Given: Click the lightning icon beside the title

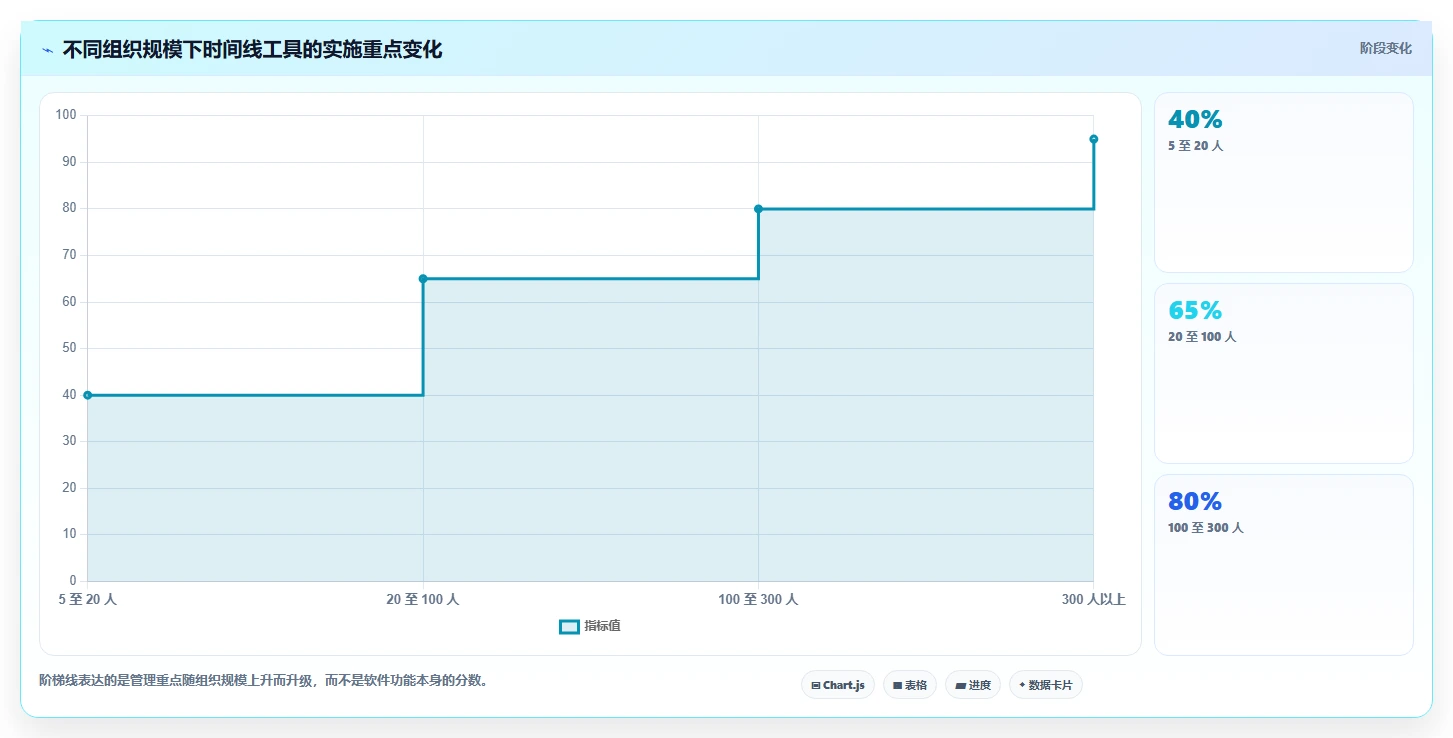Looking at the screenshot, I should 47,50.
